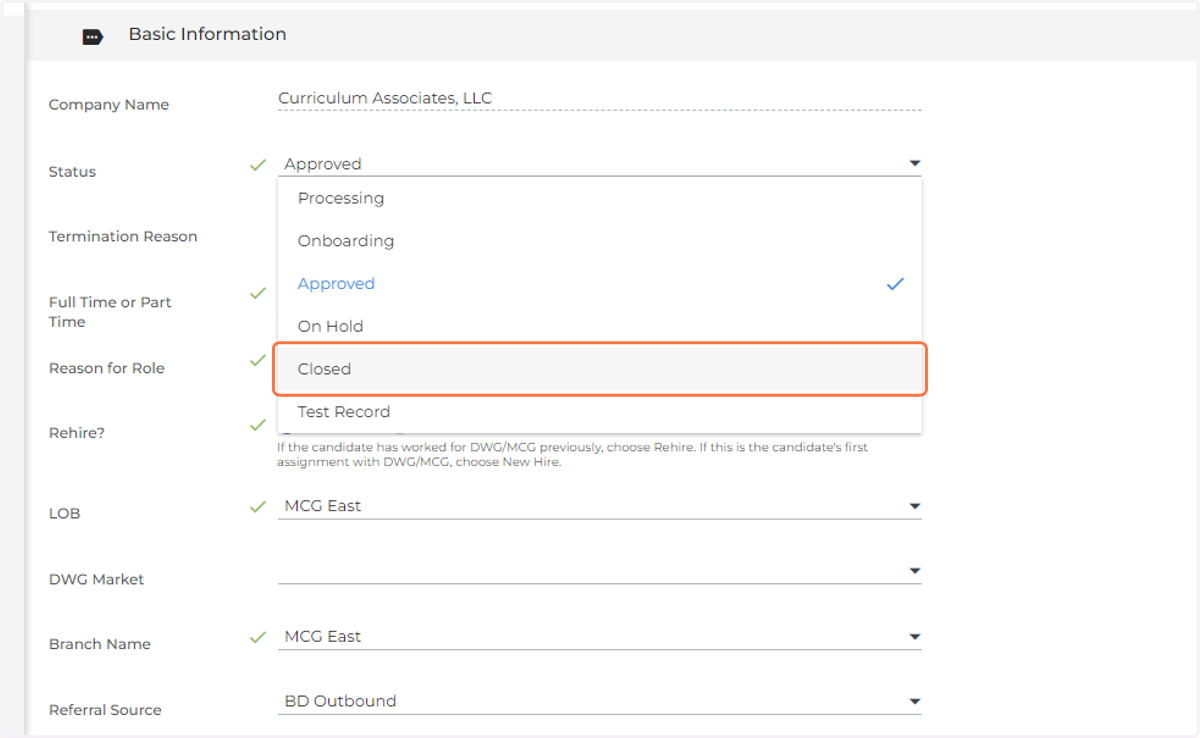Select On Hold in the Status list
Screen dimensions: 1200x738
click(x=599, y=326)
